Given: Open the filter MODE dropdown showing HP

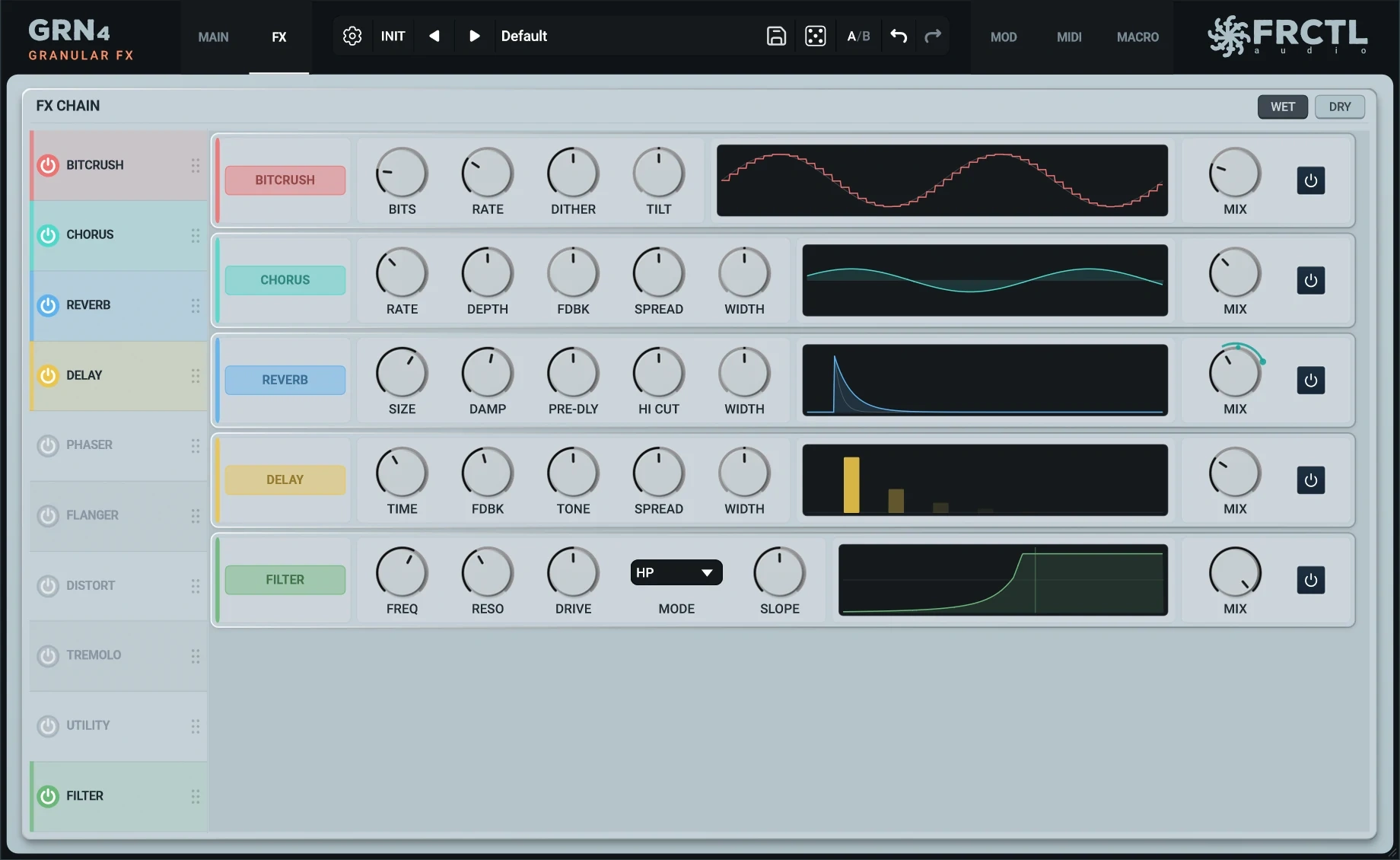Looking at the screenshot, I should coord(676,572).
